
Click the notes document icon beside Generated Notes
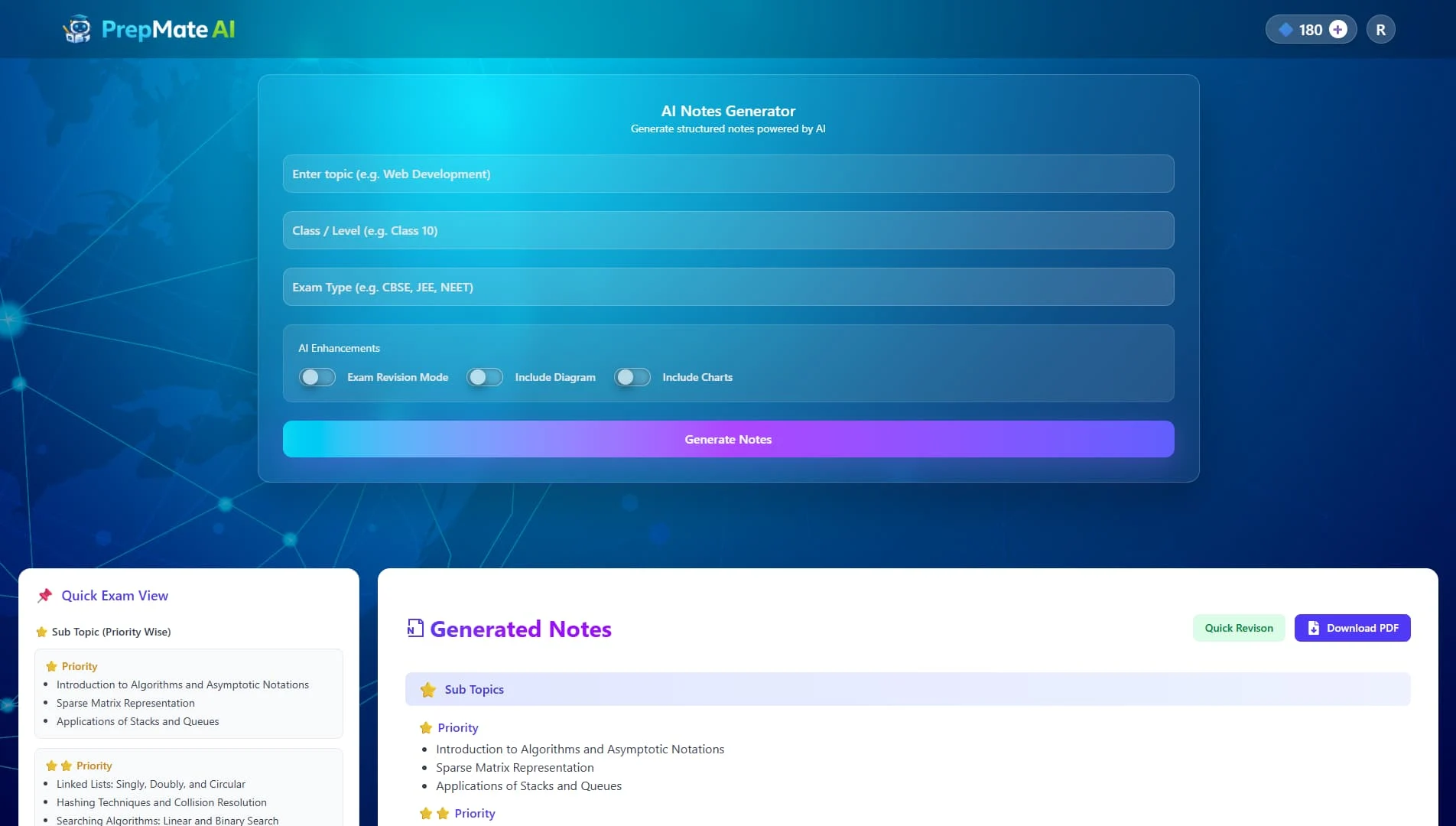[x=415, y=628]
